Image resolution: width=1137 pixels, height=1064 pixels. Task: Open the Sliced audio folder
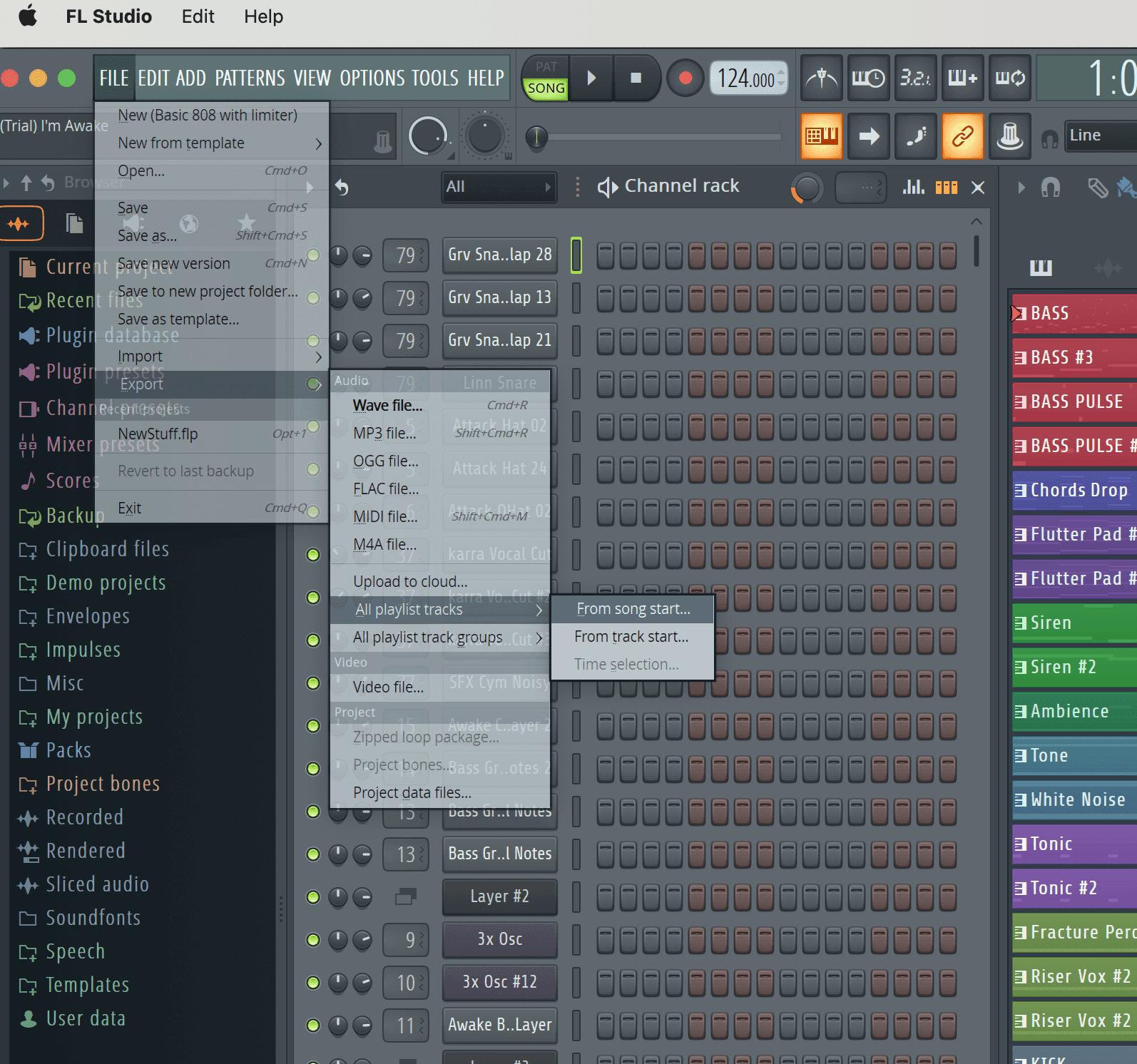(x=97, y=884)
